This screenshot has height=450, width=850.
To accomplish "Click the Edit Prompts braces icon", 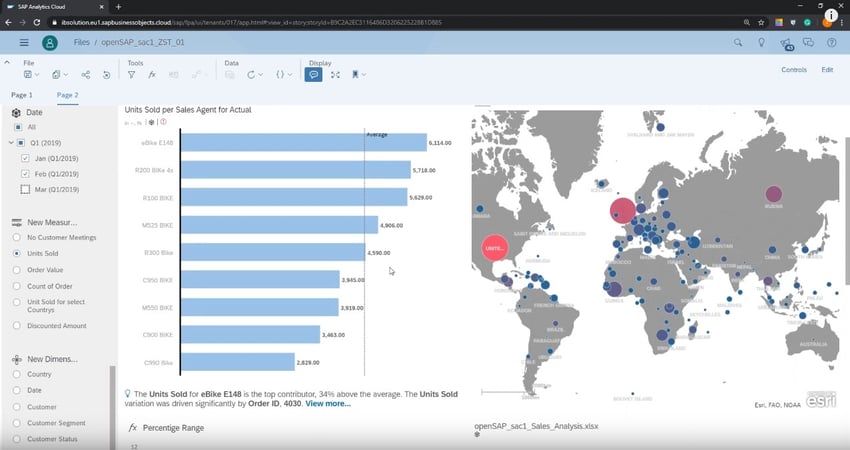I will [280, 75].
